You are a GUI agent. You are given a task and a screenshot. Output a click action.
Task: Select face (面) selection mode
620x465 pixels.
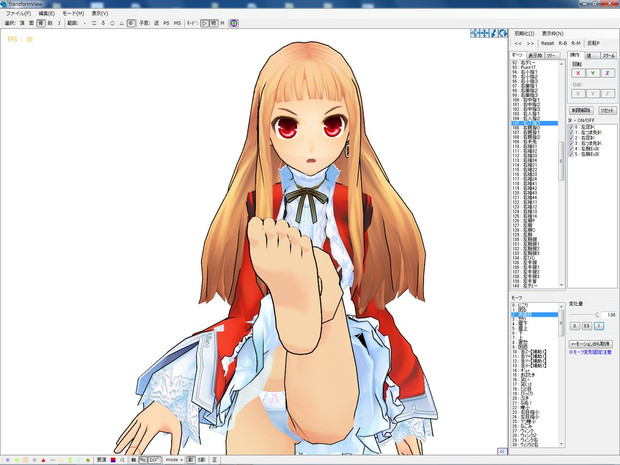click(x=31, y=23)
